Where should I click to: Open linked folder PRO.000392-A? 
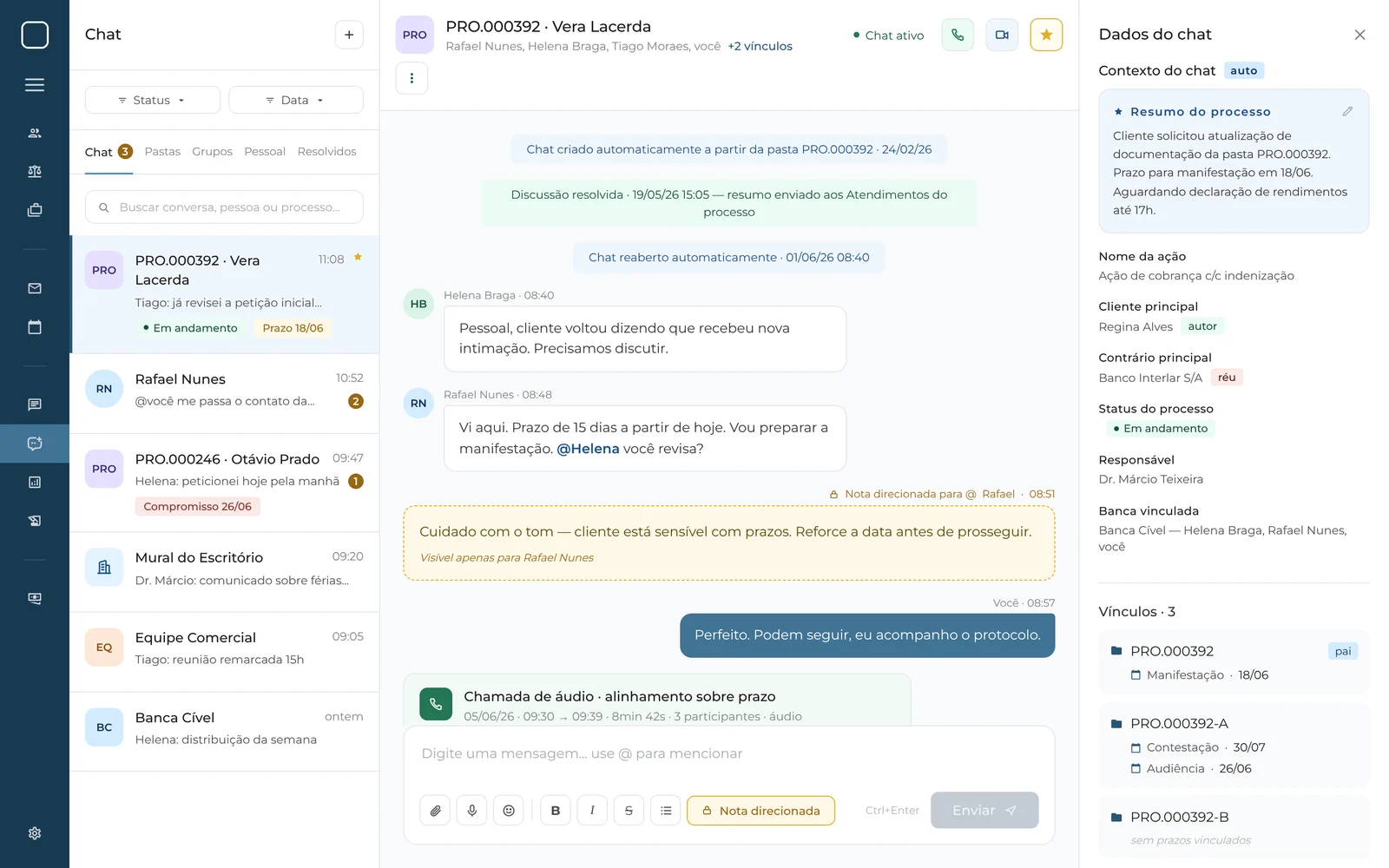click(1234, 746)
